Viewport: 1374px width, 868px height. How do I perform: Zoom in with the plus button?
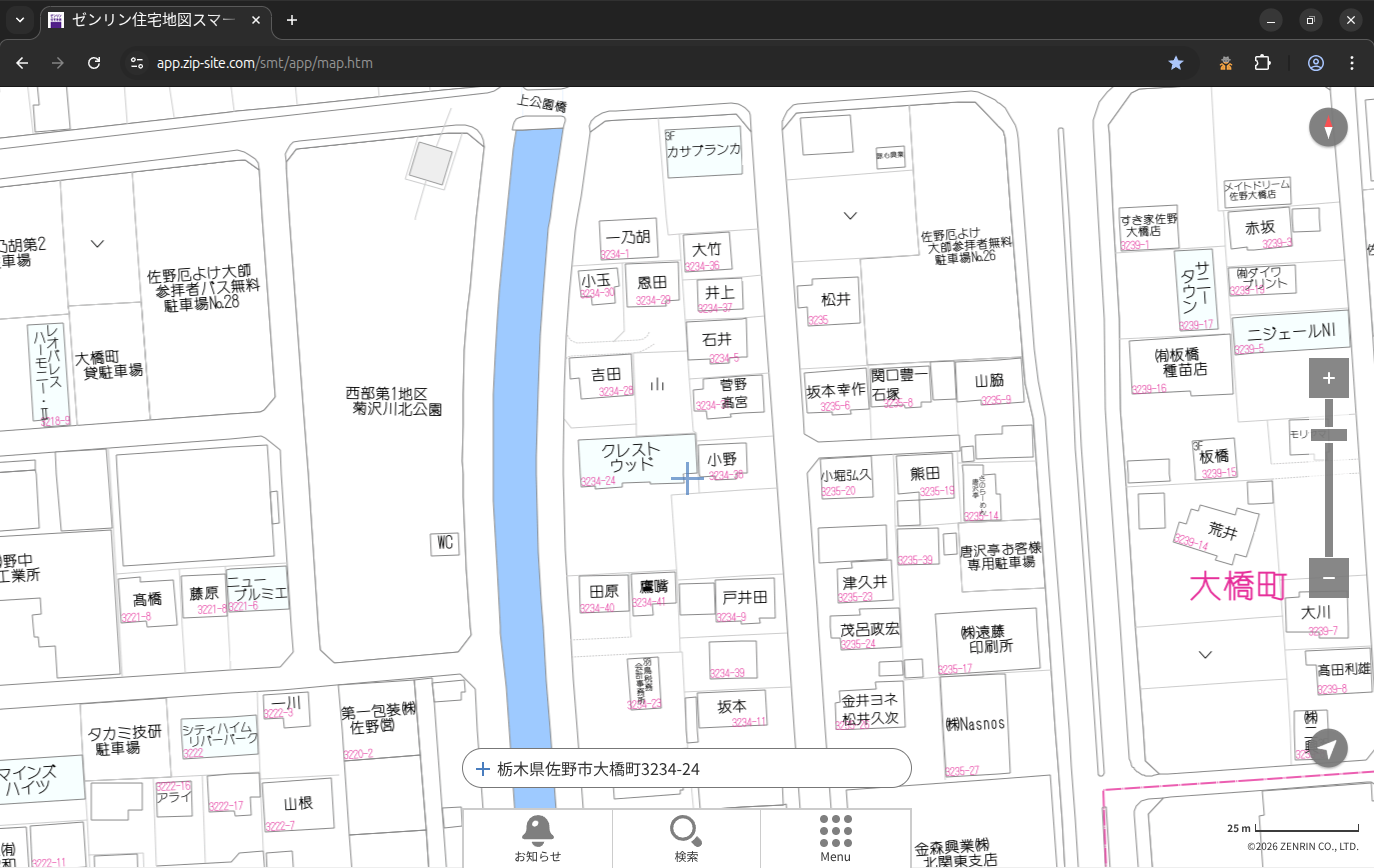tap(1328, 378)
